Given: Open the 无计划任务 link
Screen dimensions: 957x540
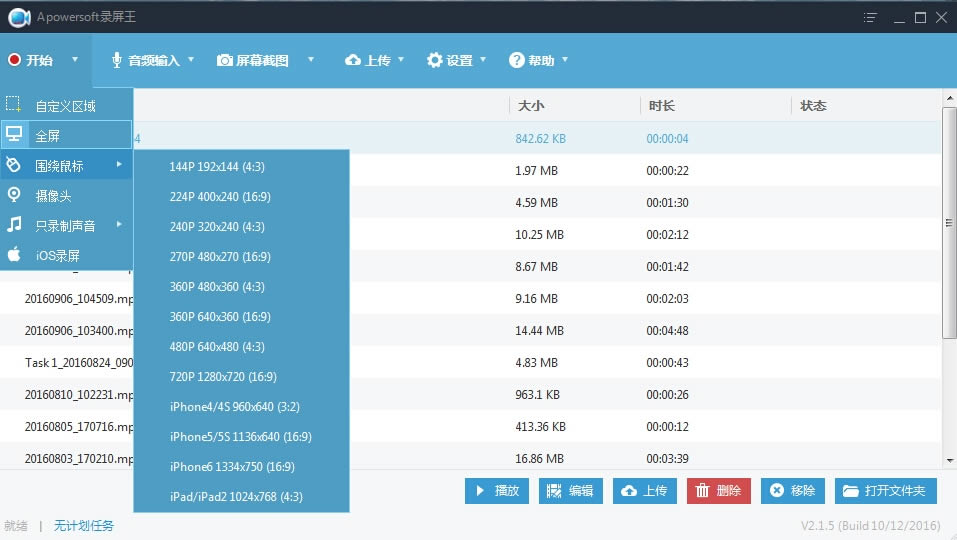Looking at the screenshot, I should pos(84,525).
